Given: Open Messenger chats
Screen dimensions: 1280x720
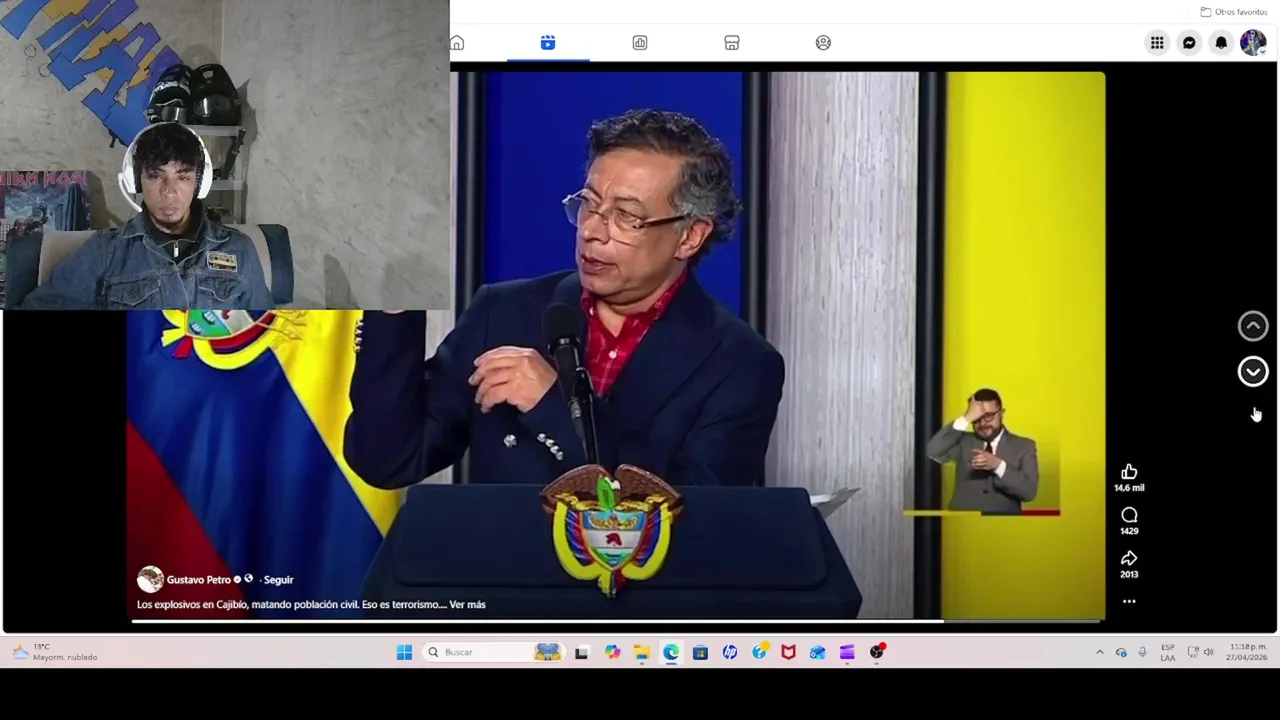Looking at the screenshot, I should point(1189,43).
